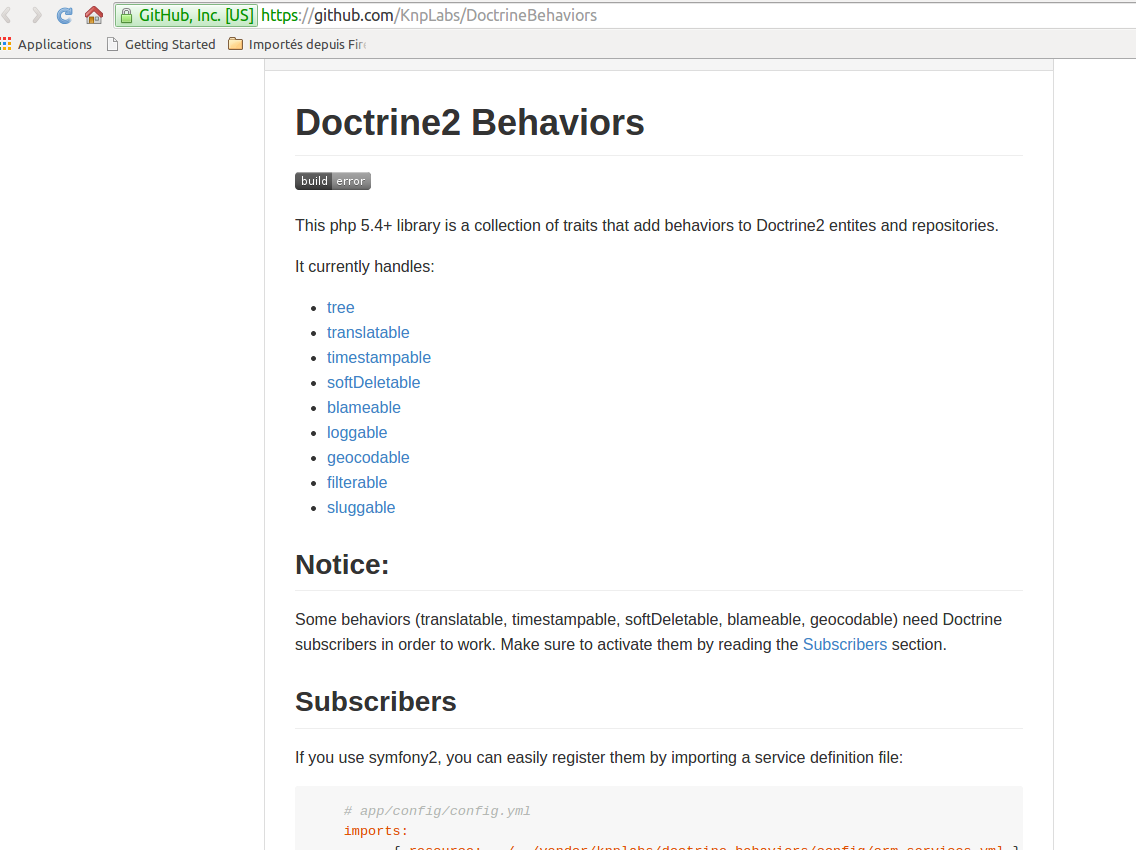Click the '# app/config/config.yml' code comment

pyautogui.click(x=437, y=811)
